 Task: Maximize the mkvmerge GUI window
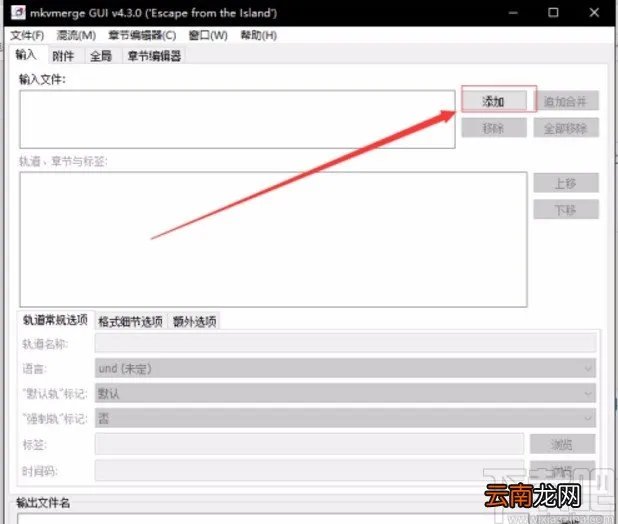click(x=553, y=13)
